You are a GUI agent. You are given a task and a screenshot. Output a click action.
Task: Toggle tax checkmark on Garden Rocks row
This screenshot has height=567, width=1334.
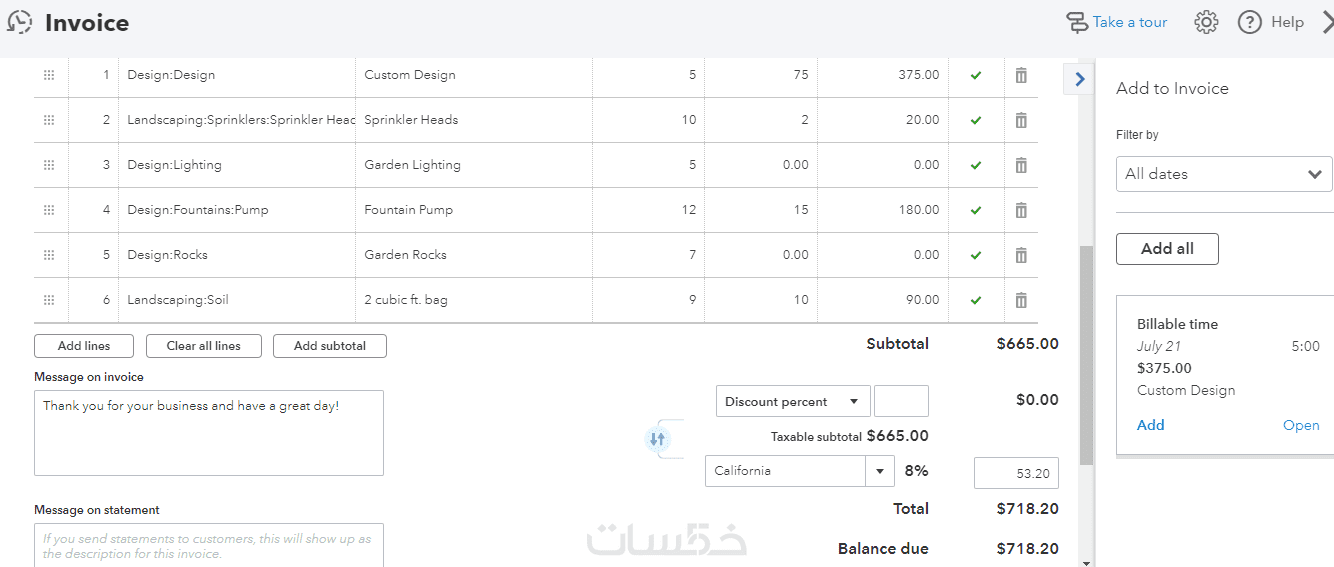[976, 255]
